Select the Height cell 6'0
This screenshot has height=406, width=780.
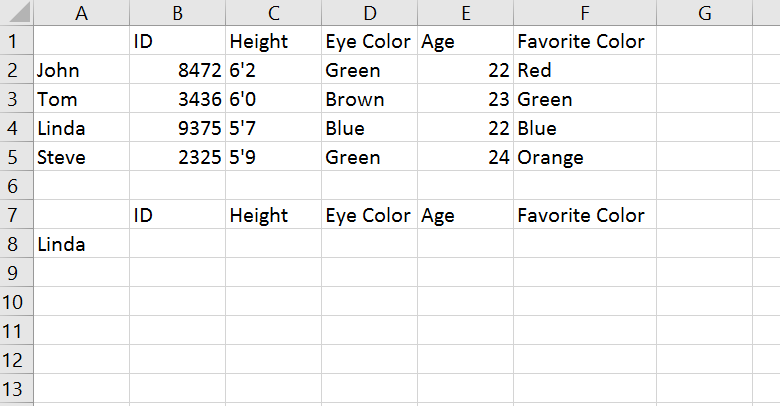point(274,99)
